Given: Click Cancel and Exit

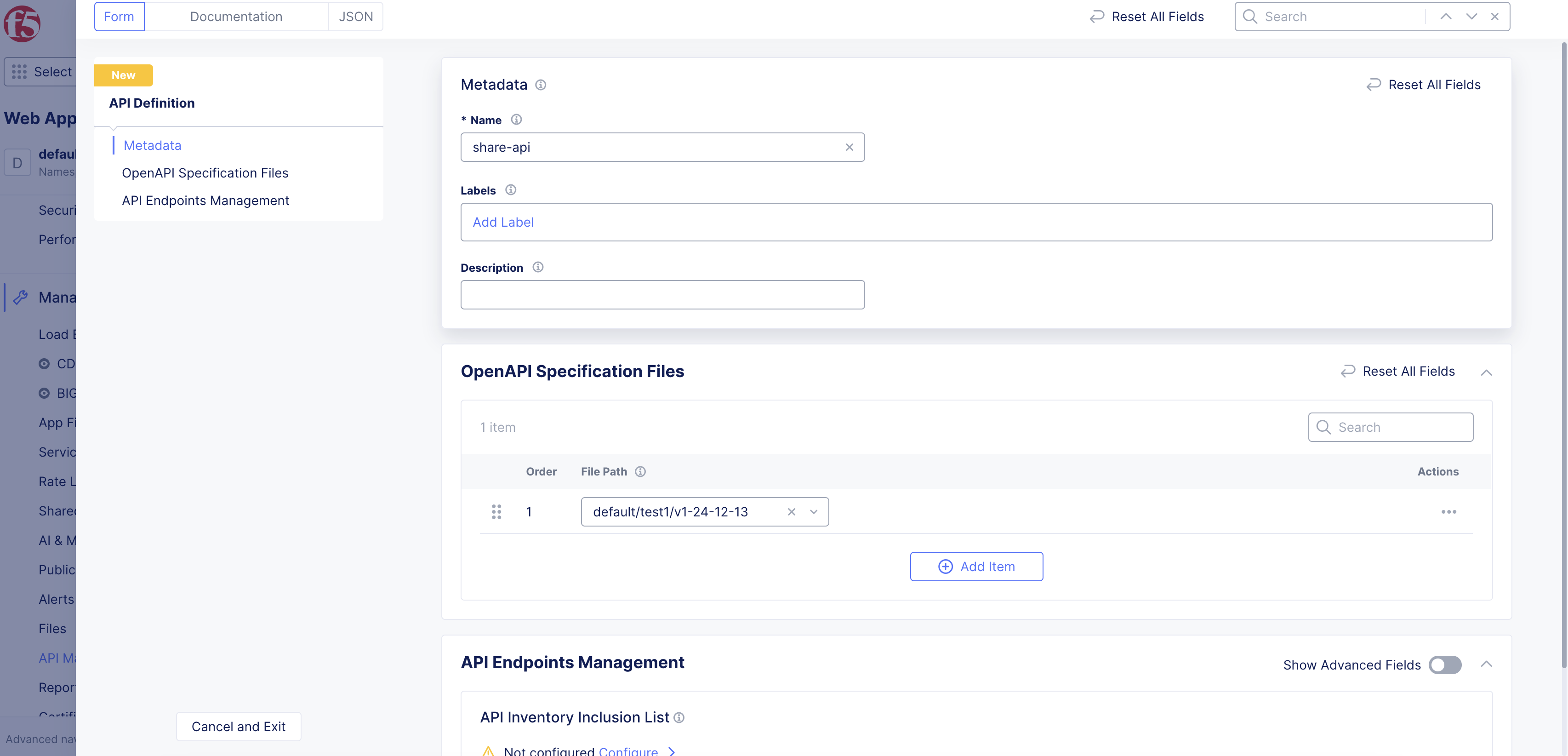Looking at the screenshot, I should pos(238,726).
